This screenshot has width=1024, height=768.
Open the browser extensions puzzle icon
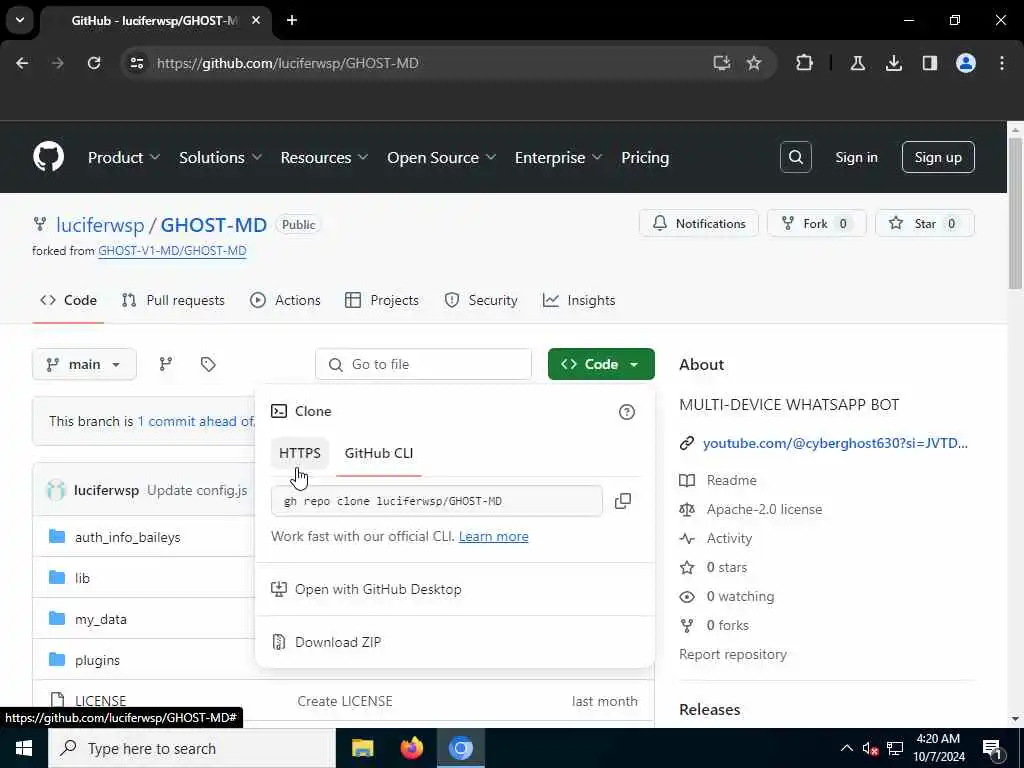(x=805, y=63)
